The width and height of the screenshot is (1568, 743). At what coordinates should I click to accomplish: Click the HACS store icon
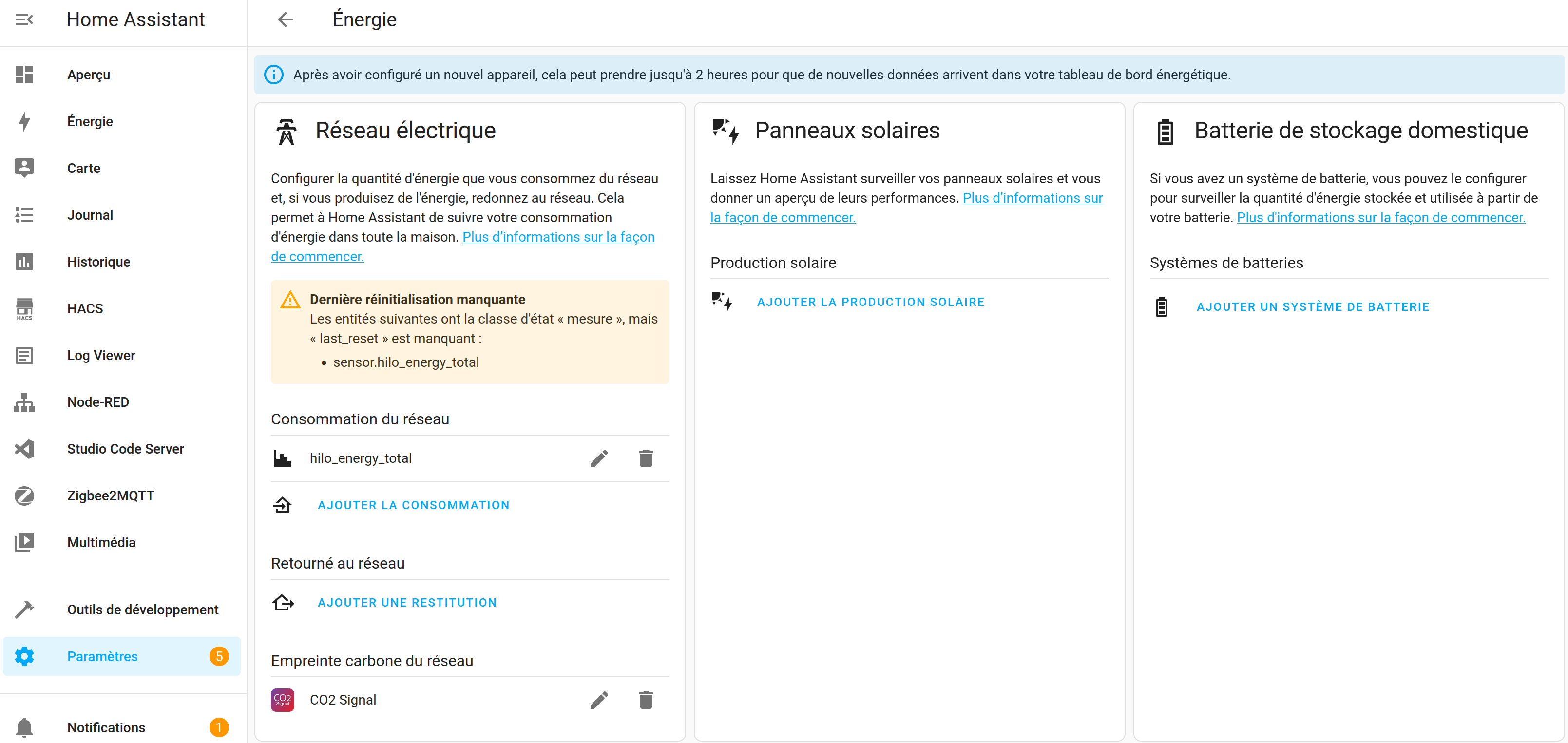click(24, 308)
